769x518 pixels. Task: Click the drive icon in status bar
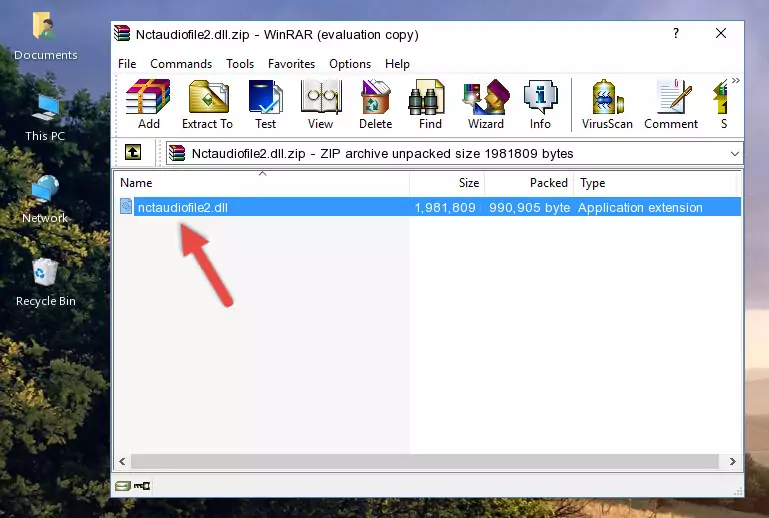tap(123, 486)
